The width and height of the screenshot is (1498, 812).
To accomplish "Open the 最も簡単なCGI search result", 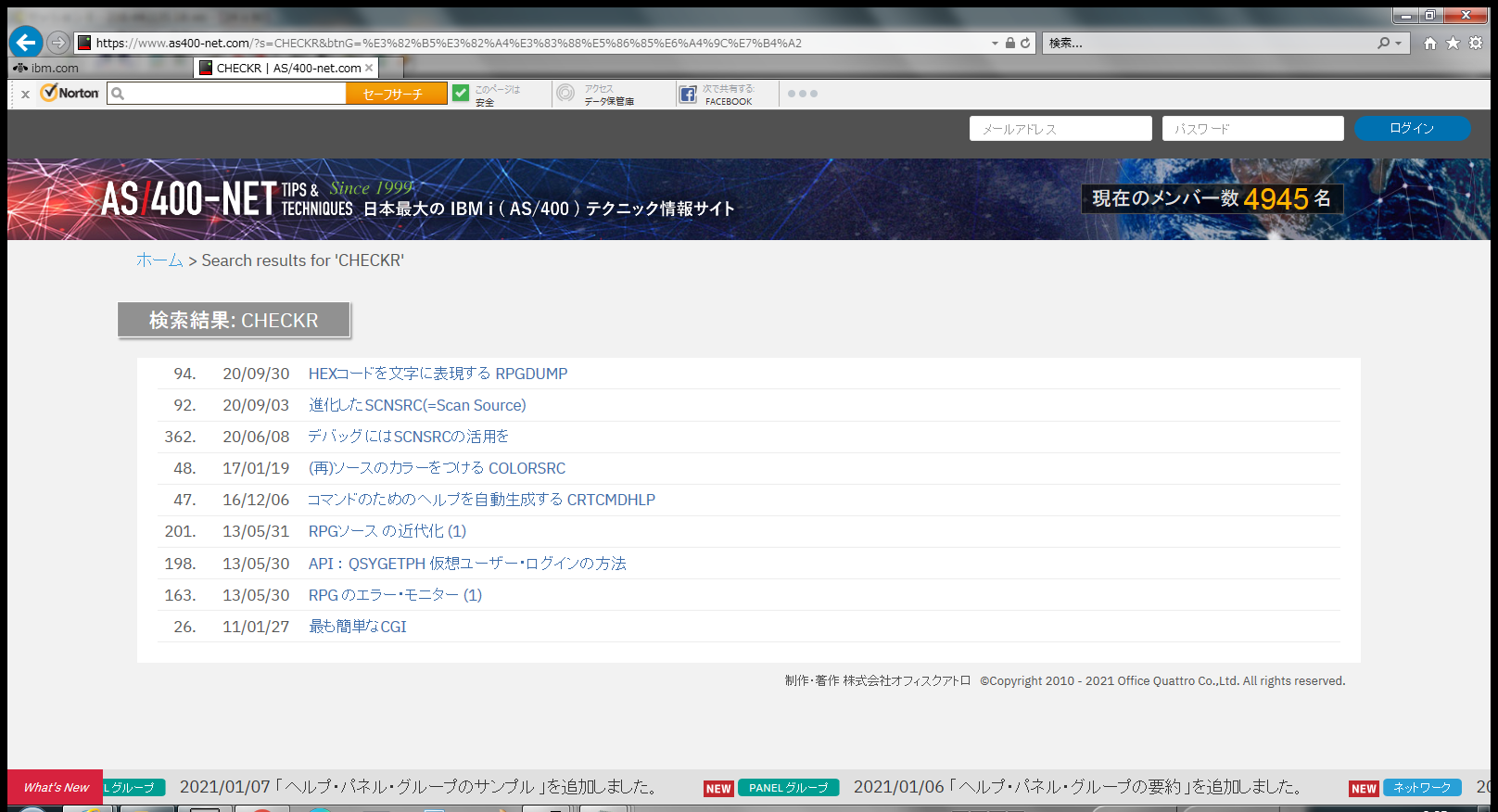I will click(357, 627).
